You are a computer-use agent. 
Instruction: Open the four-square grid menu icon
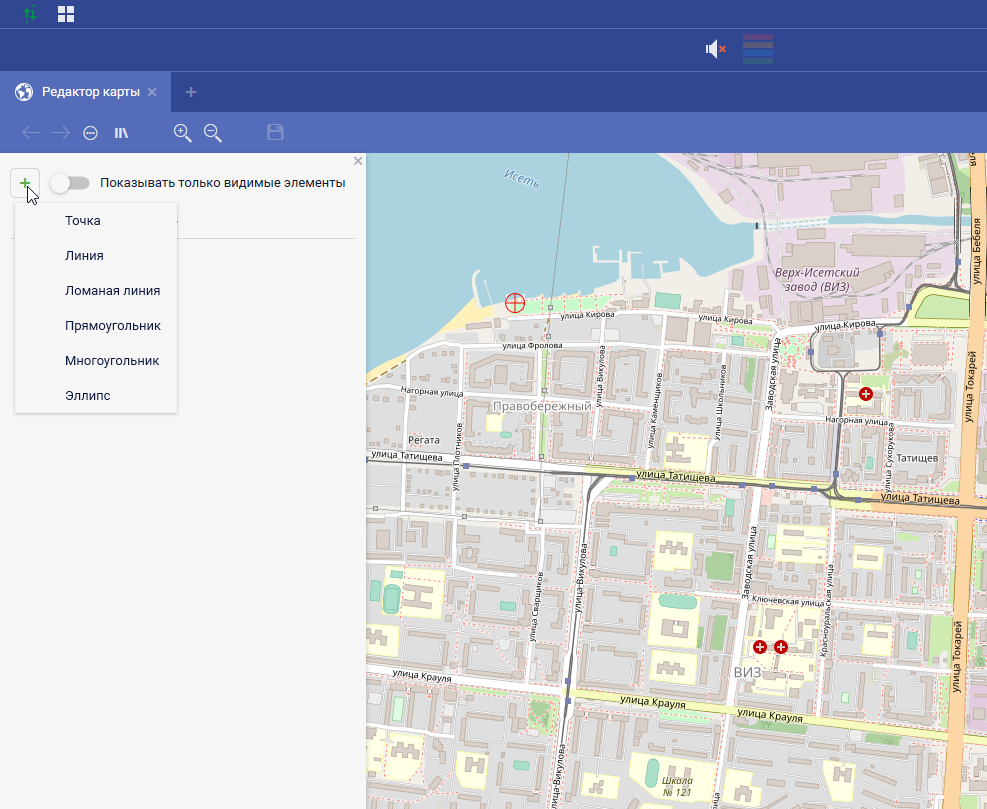pyautogui.click(x=66, y=14)
